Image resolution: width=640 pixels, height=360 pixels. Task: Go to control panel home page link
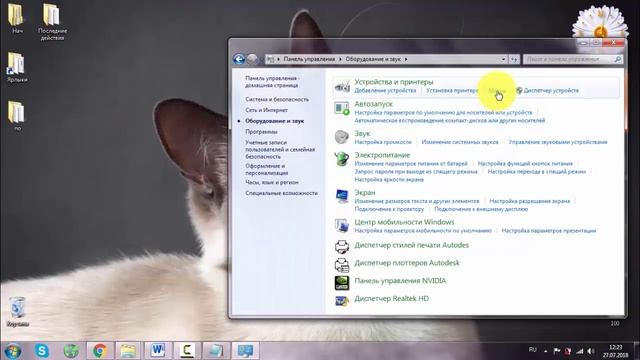click(272, 82)
